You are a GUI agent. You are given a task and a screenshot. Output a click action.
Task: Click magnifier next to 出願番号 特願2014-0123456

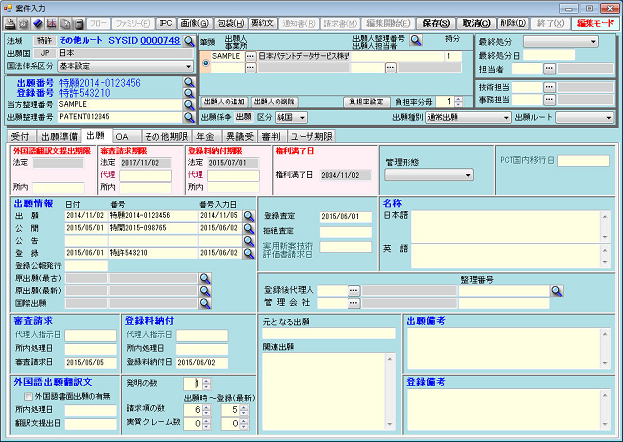click(189, 82)
